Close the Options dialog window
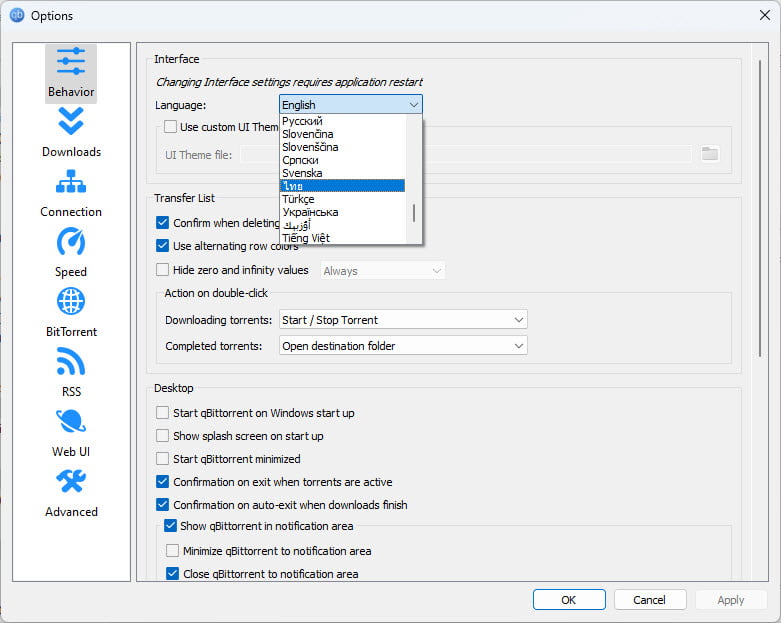This screenshot has height=623, width=781. (x=765, y=15)
